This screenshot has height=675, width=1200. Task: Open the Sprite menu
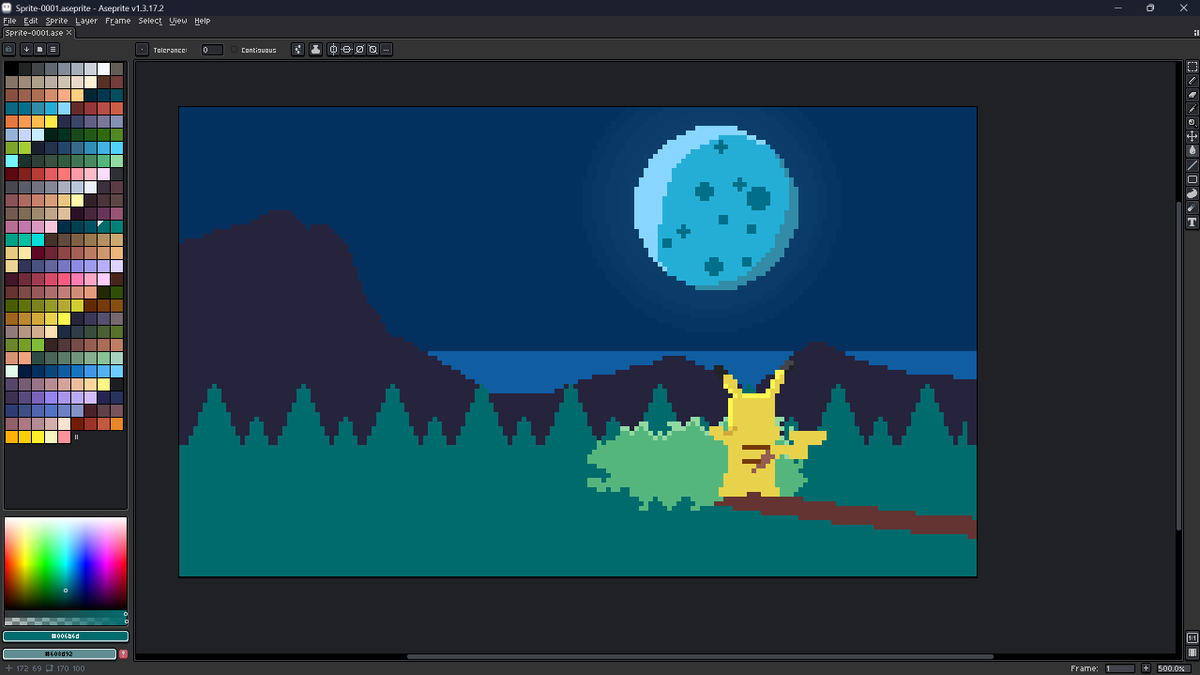57,21
